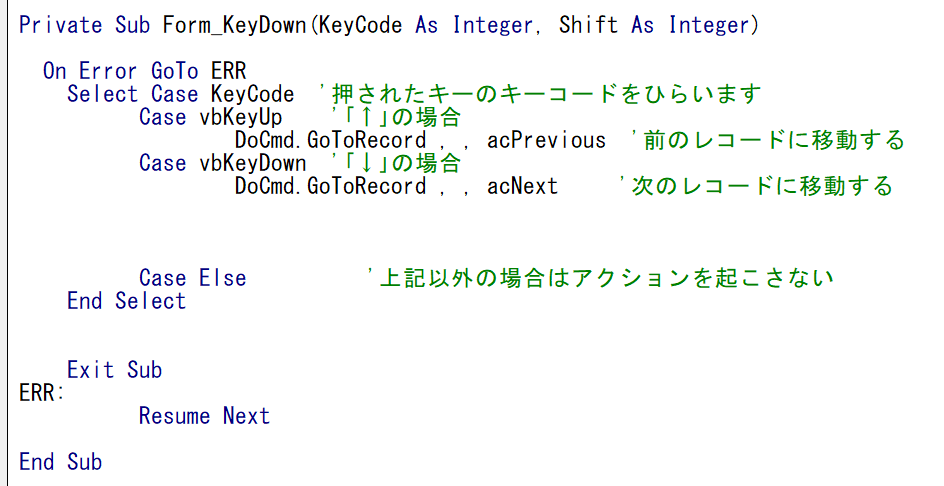
Task: Click Case vbKeyUp line
Action: tap(211, 117)
